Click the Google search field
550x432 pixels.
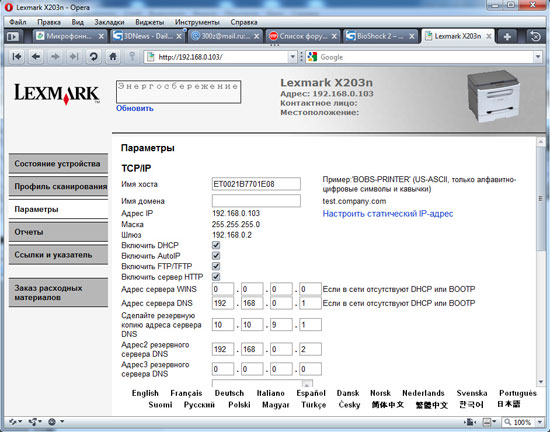425,57
